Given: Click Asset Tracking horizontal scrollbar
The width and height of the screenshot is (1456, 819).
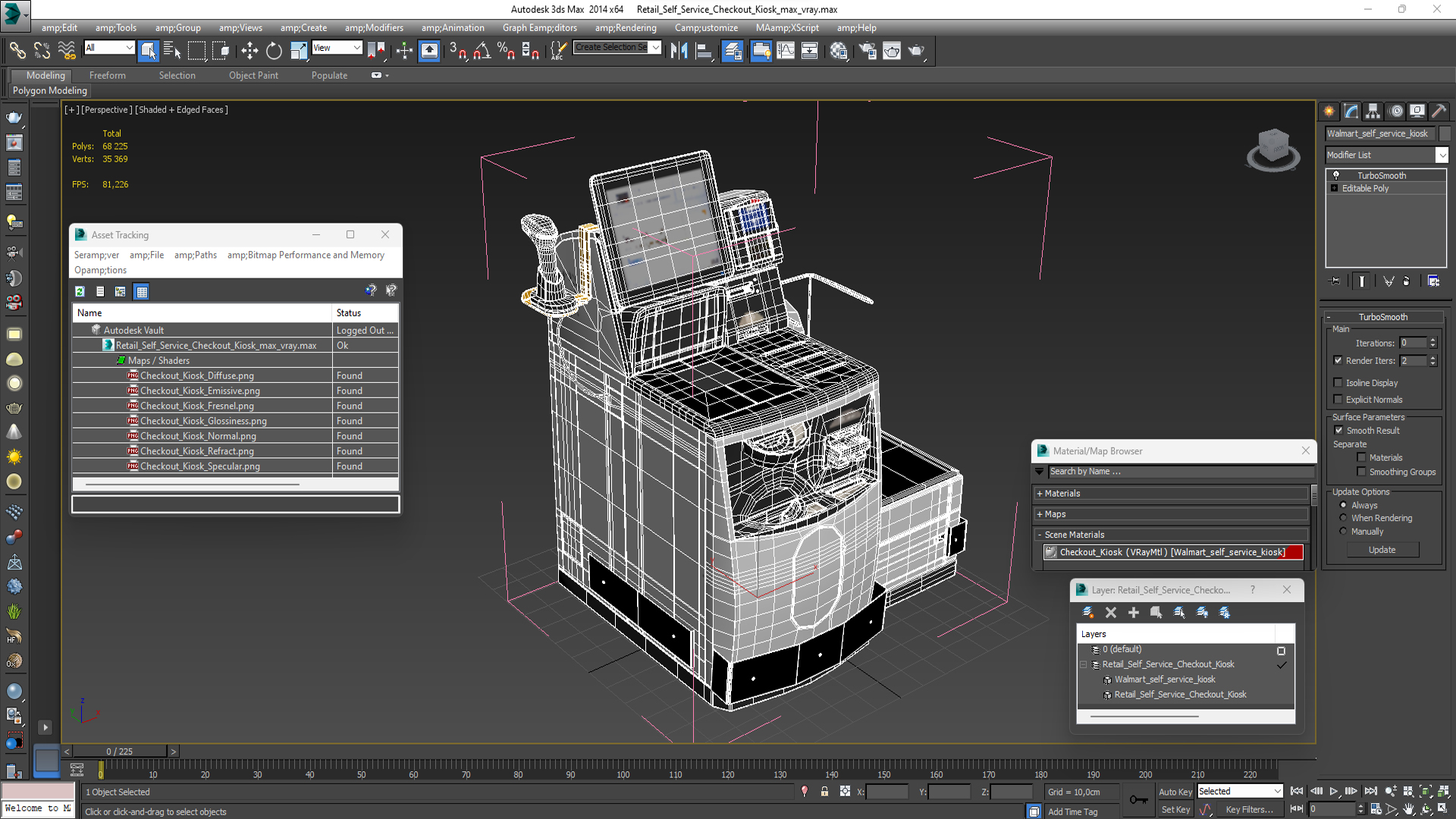Looking at the screenshot, I should [x=193, y=484].
